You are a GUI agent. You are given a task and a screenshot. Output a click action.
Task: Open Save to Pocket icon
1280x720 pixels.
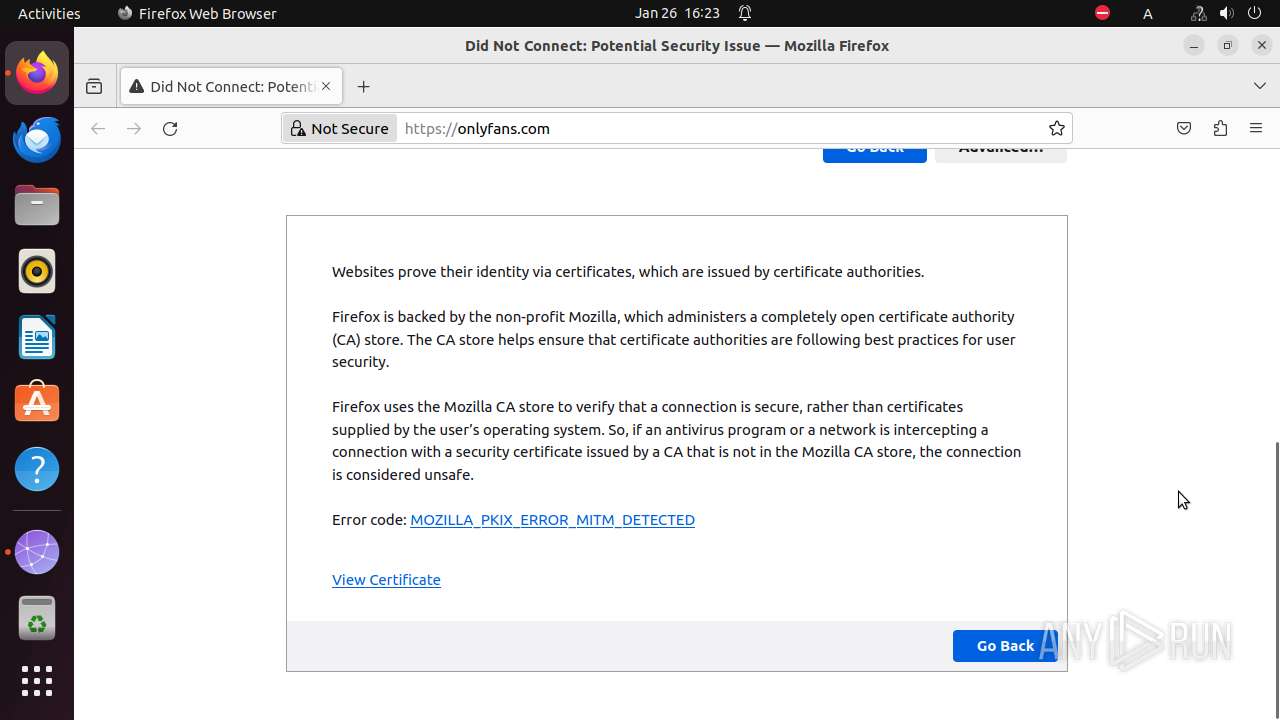(x=1184, y=128)
